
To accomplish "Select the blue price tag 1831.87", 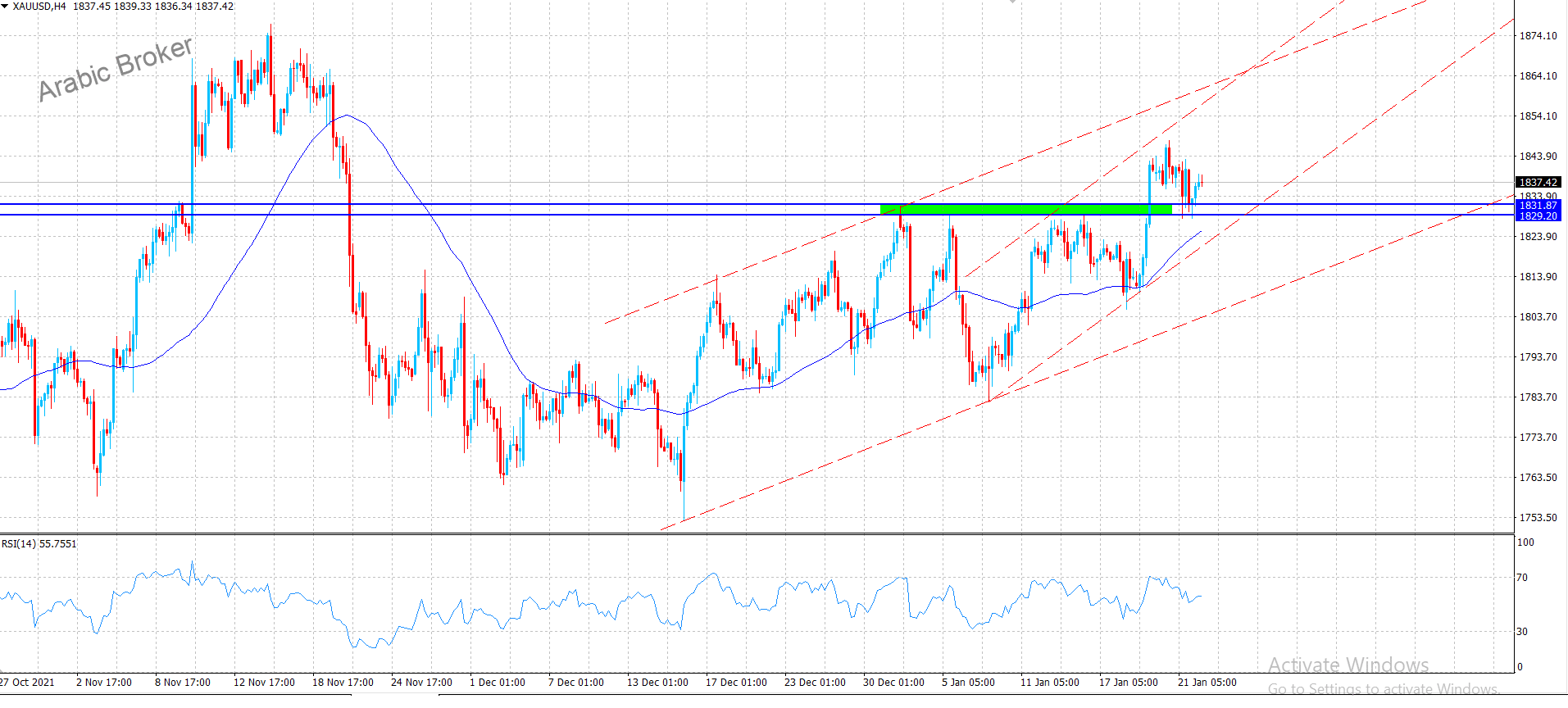I will pos(1538,206).
